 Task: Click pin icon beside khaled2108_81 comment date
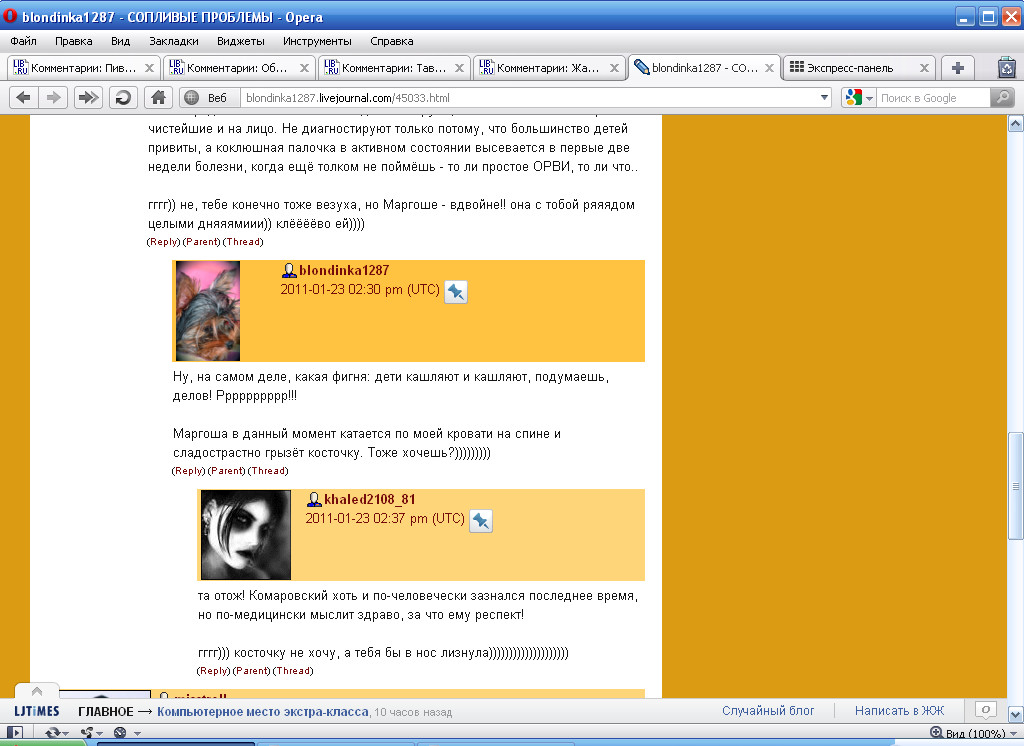pyautogui.click(x=481, y=520)
